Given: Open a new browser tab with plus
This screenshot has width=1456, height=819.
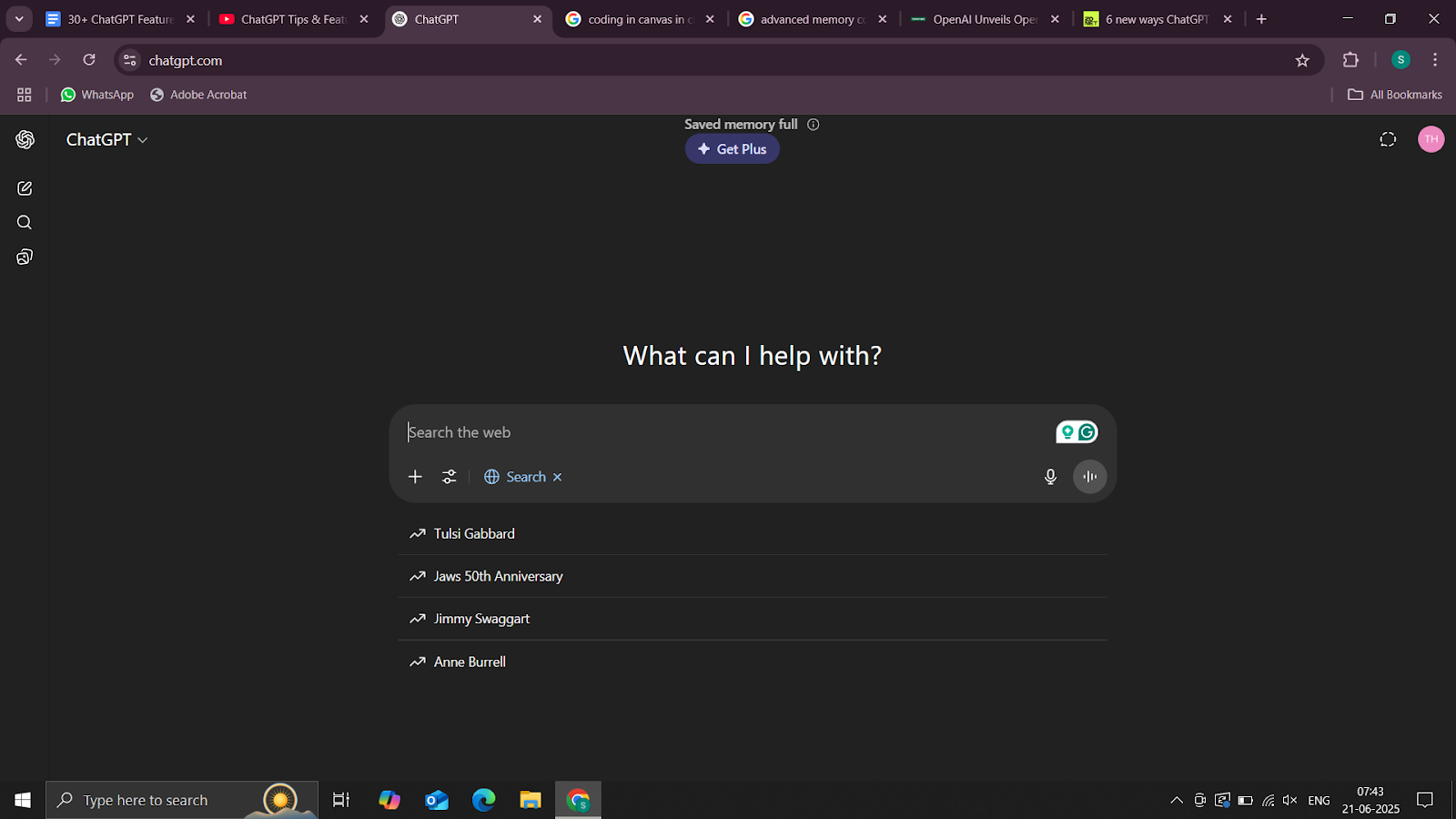Looking at the screenshot, I should click(x=1261, y=19).
